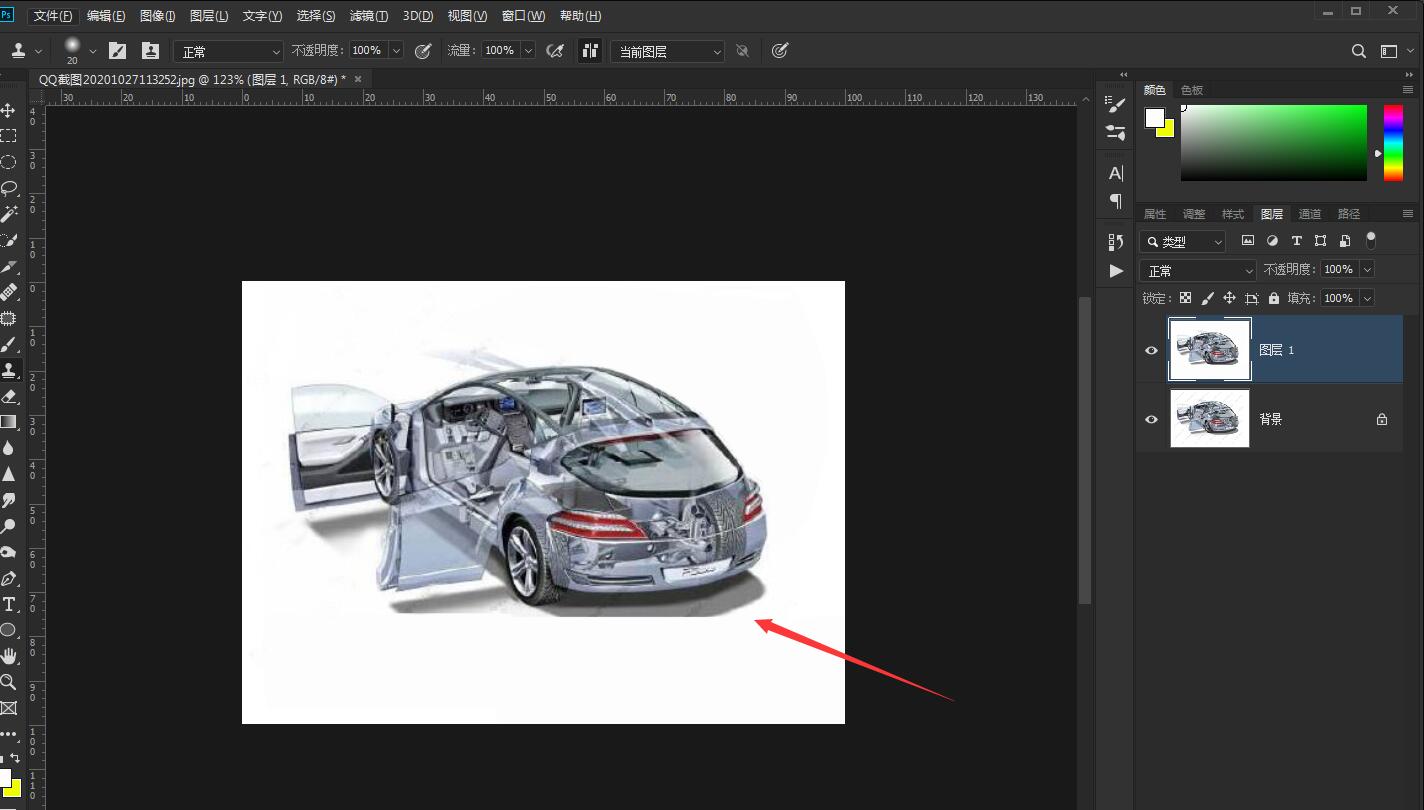Click the 图层 1 layer thumbnail
Image resolution: width=1424 pixels, height=810 pixels.
[x=1209, y=350]
